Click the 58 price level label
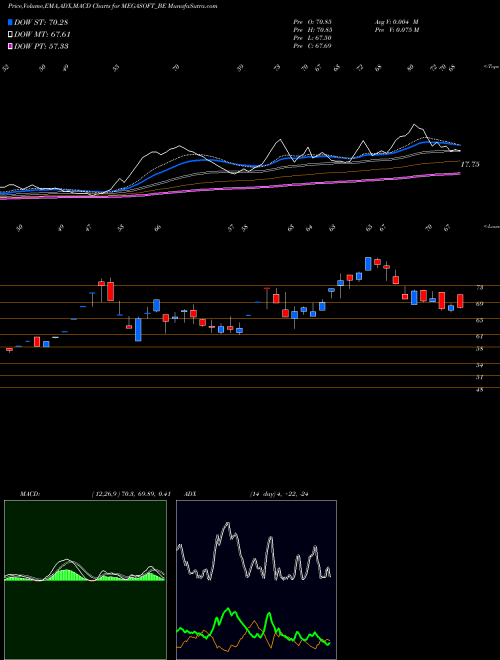The width and height of the screenshot is (500, 660). 479,349
